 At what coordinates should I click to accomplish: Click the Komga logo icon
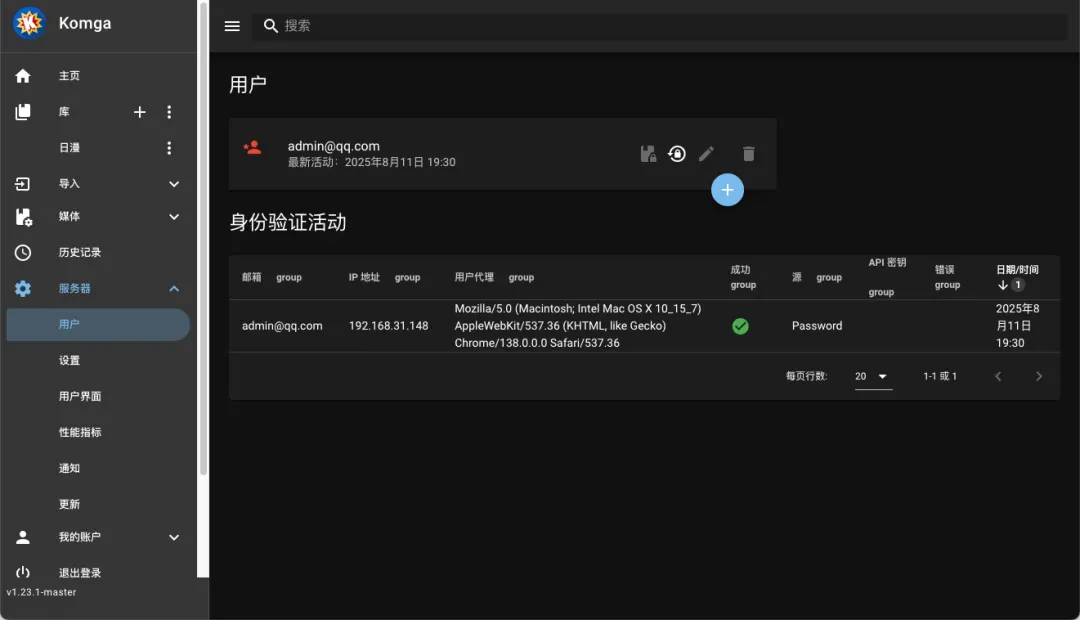coord(29,23)
